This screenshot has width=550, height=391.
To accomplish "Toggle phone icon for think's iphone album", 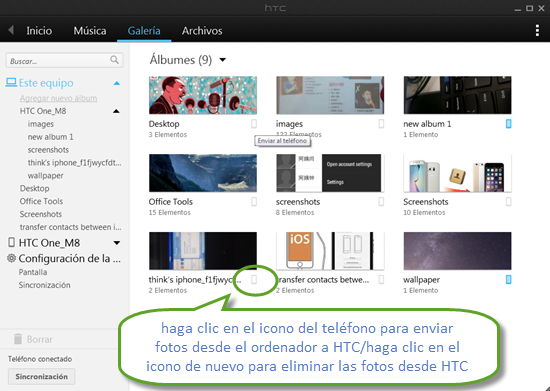I will (x=254, y=279).
